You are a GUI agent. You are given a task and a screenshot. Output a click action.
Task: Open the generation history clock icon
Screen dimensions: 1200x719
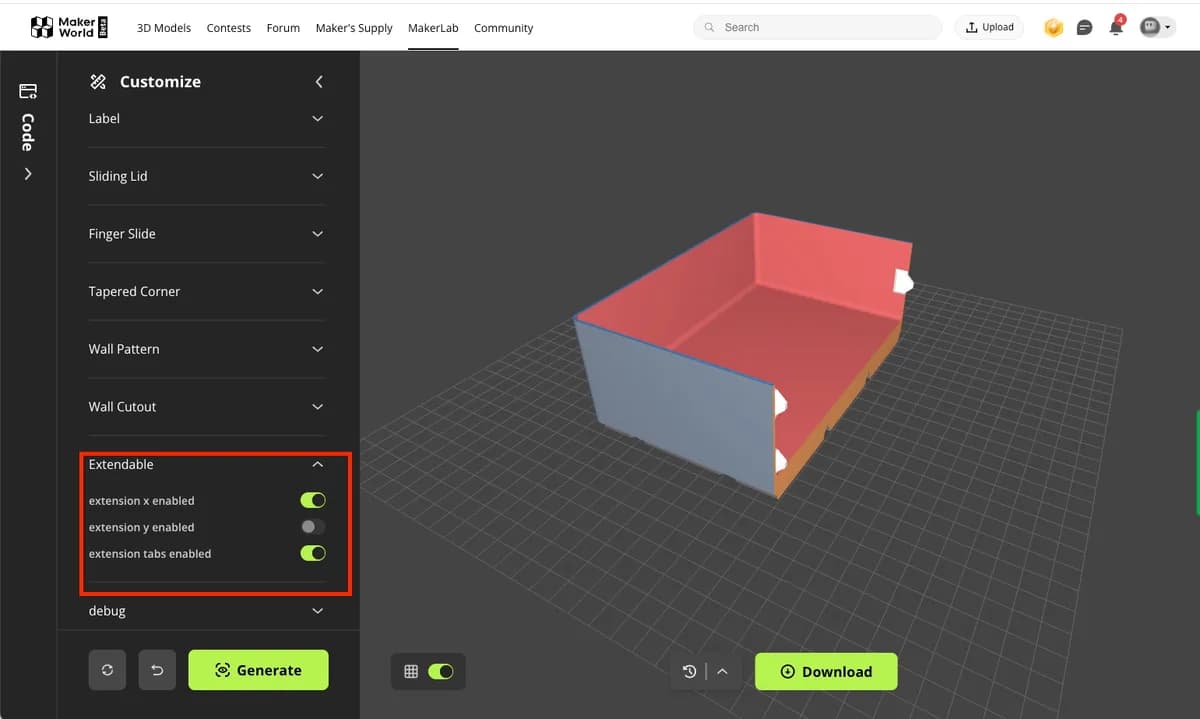689,671
